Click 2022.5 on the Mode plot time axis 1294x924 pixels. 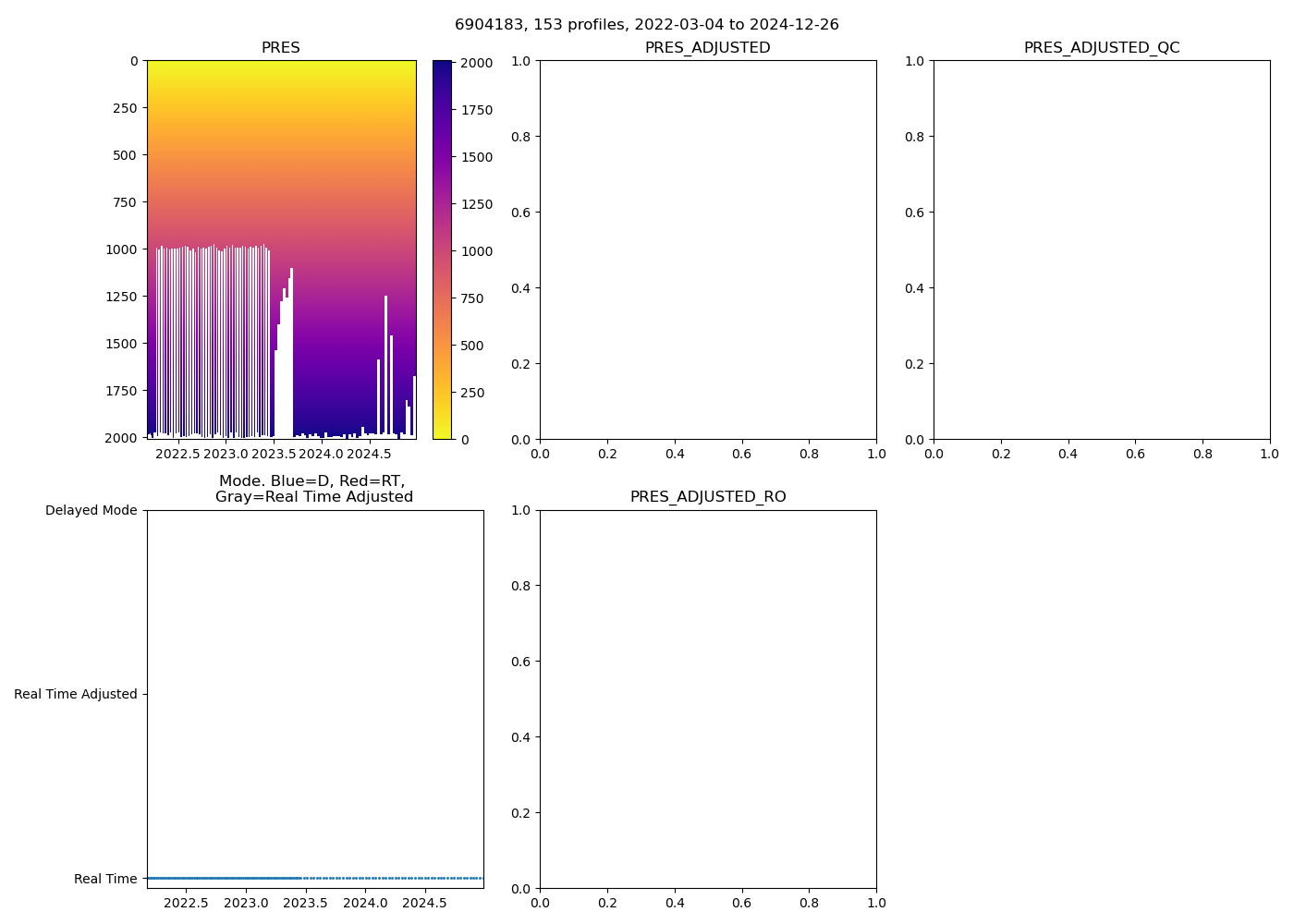point(186,904)
